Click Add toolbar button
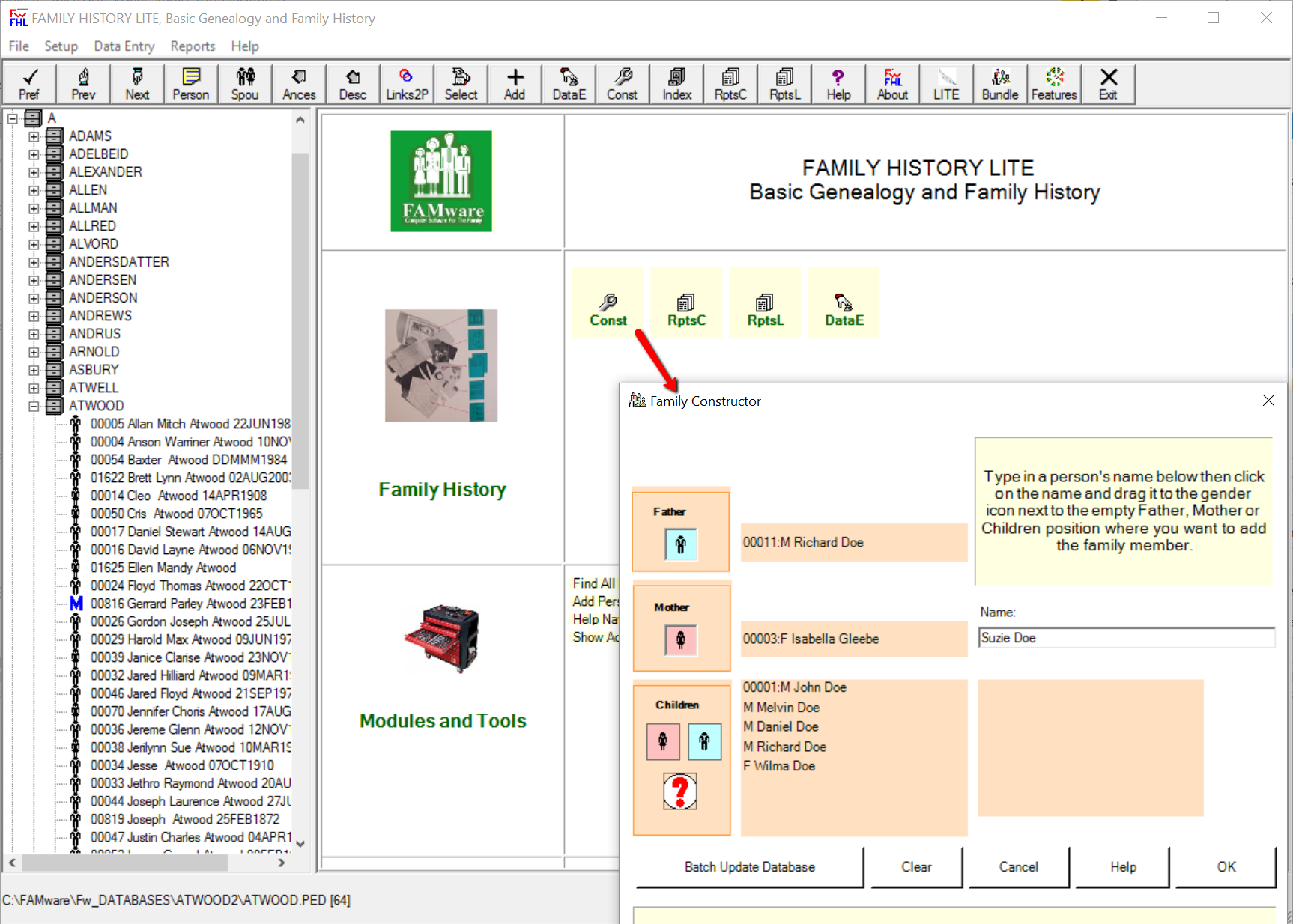The width and height of the screenshot is (1293, 924). click(515, 84)
